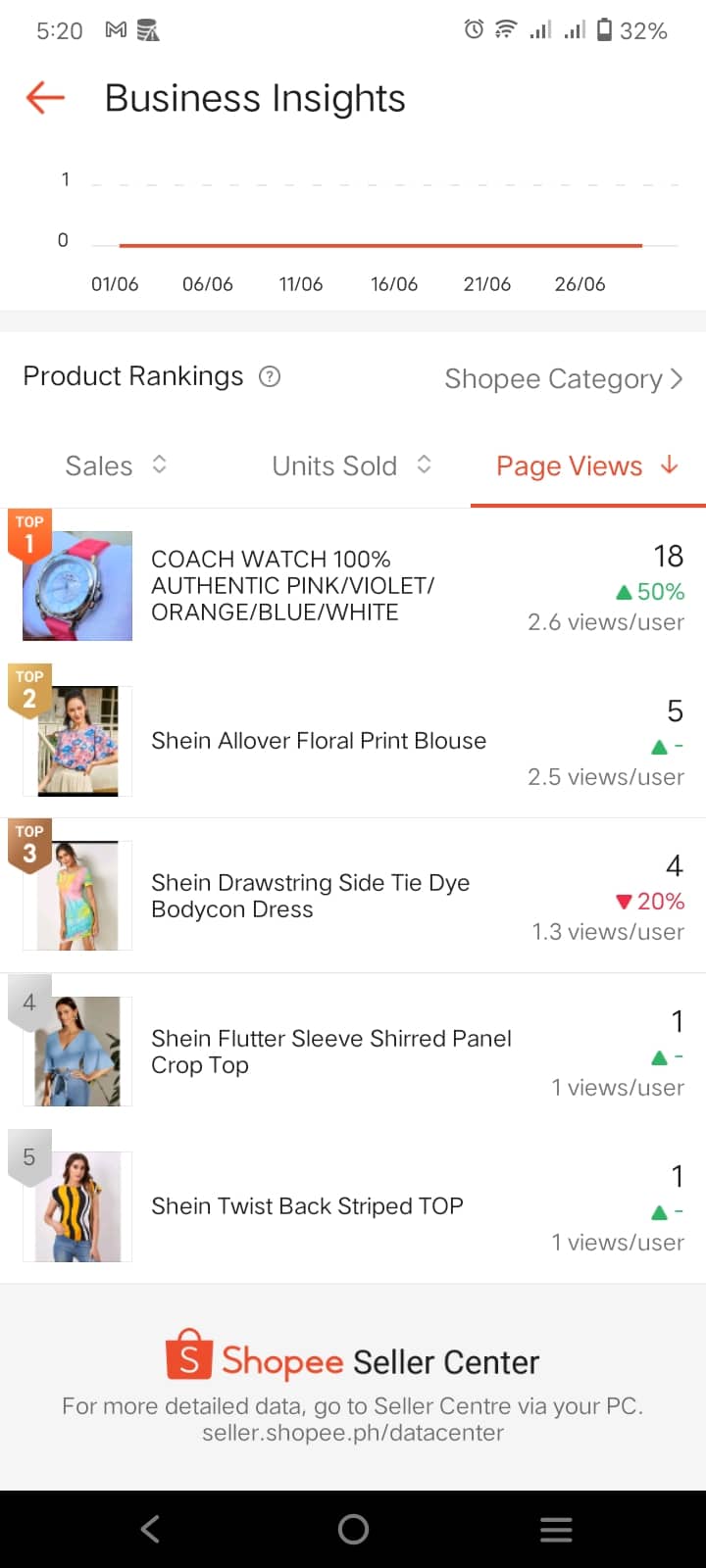Image resolution: width=706 pixels, height=1568 pixels.
Task: Tap Android back navigation button
Action: (150, 1529)
